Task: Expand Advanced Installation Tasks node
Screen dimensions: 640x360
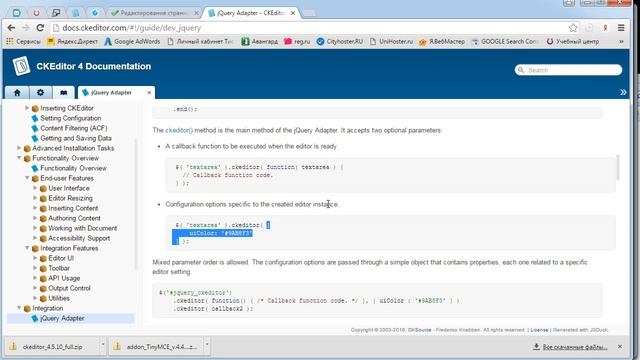Action: (x=19, y=148)
